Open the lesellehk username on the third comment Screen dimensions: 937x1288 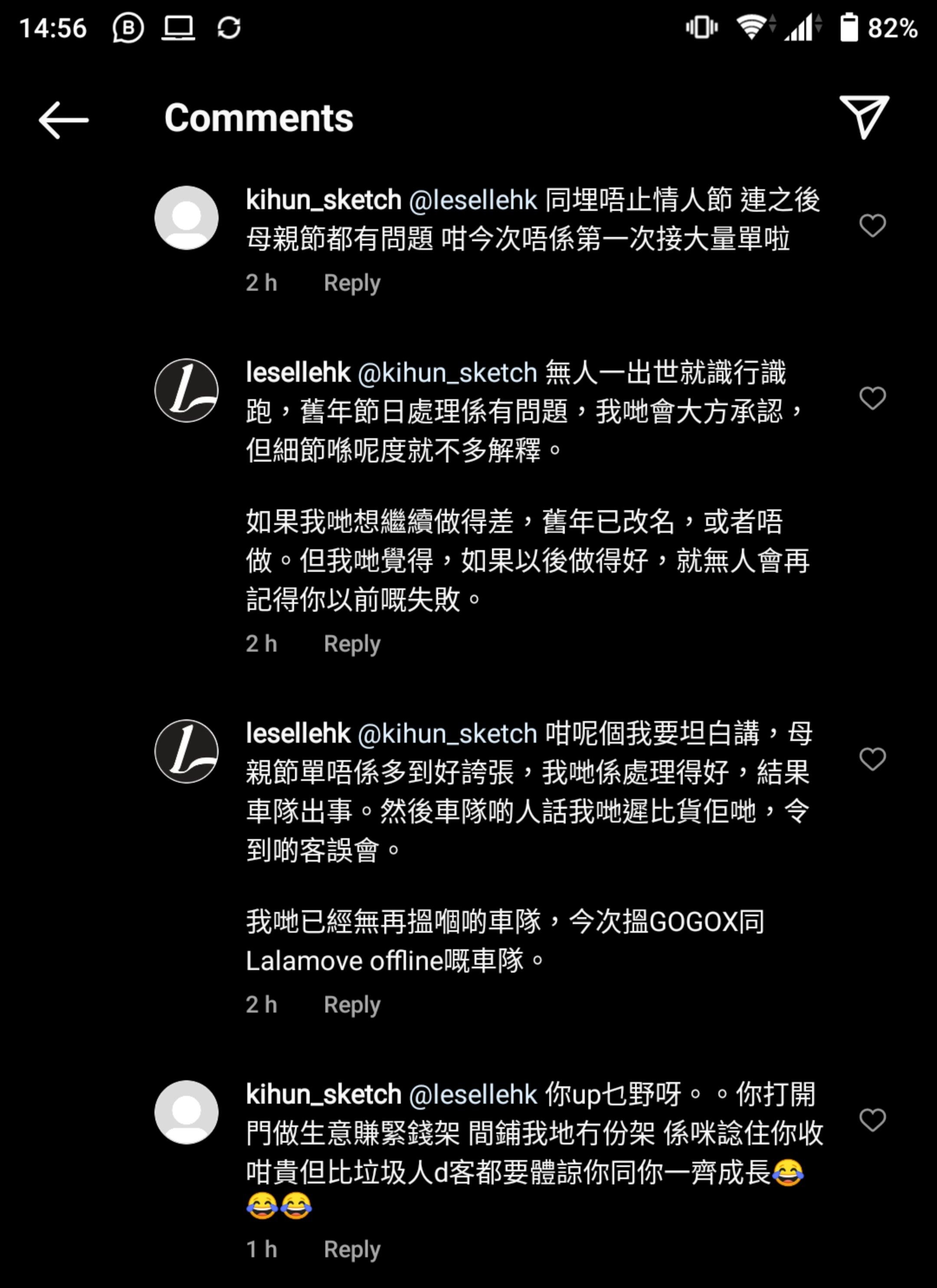(x=298, y=734)
